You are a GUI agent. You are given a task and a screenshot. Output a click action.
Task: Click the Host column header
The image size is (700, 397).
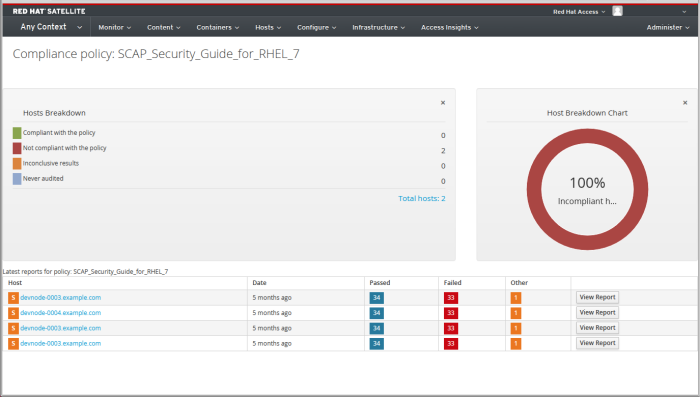pyautogui.click(x=15, y=283)
